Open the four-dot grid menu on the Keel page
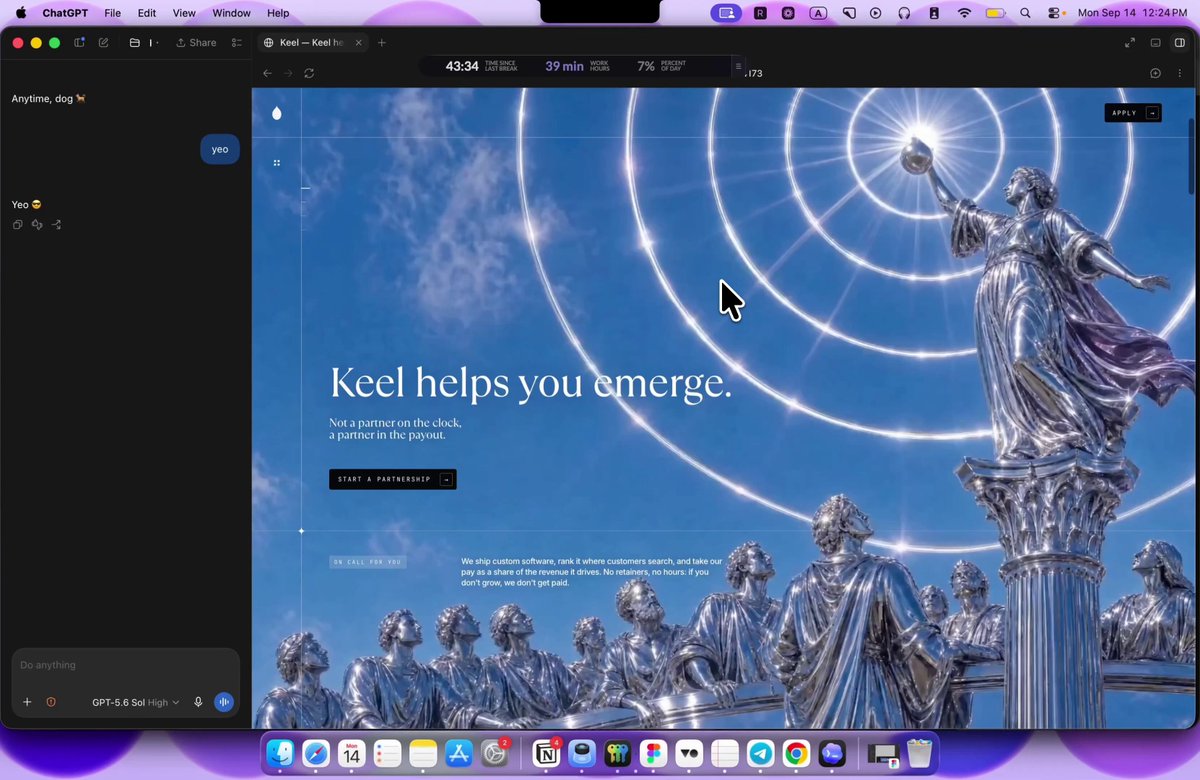This screenshot has height=780, width=1200. [x=277, y=163]
